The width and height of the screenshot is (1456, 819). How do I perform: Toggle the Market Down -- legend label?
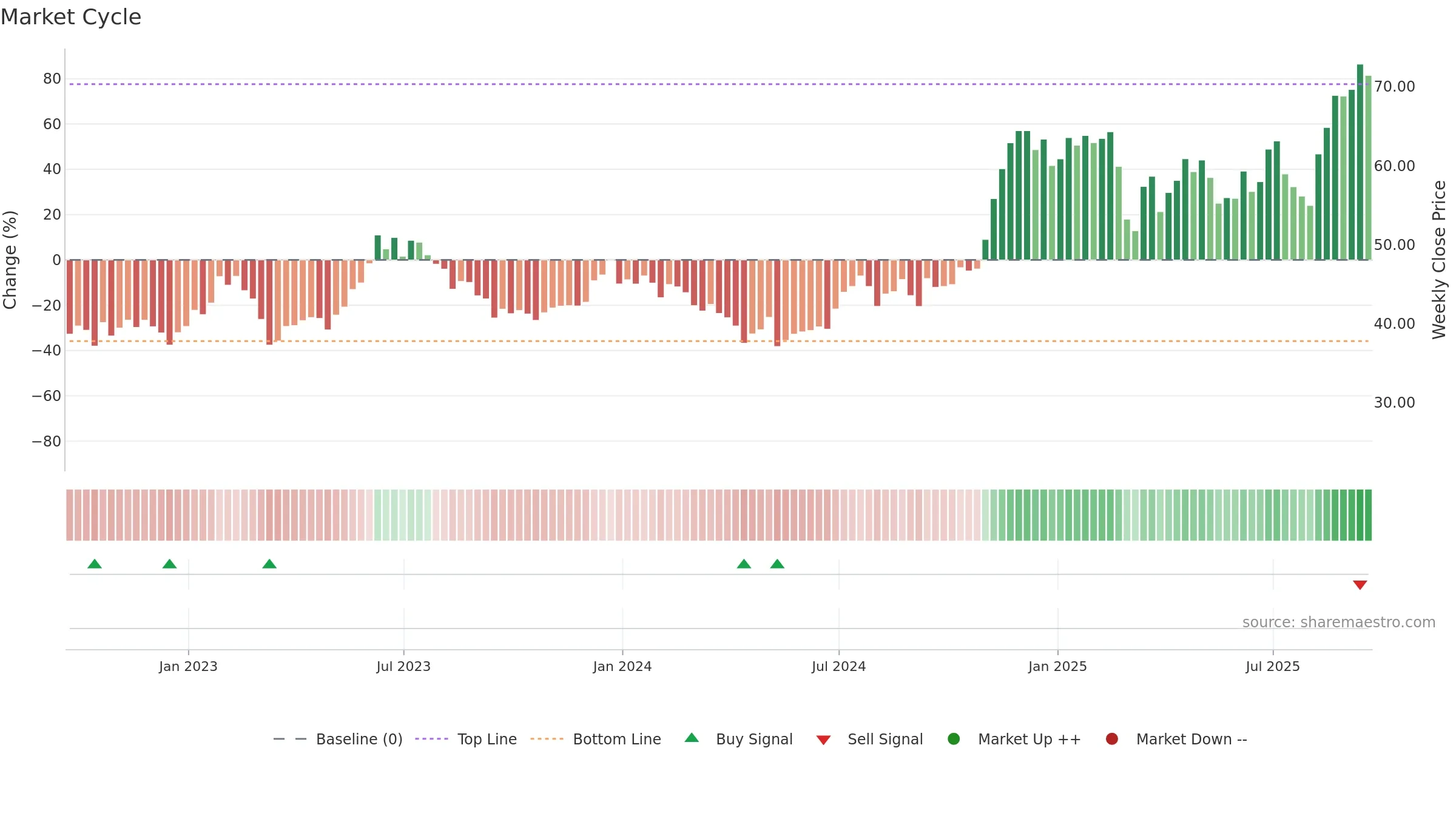point(1191,739)
